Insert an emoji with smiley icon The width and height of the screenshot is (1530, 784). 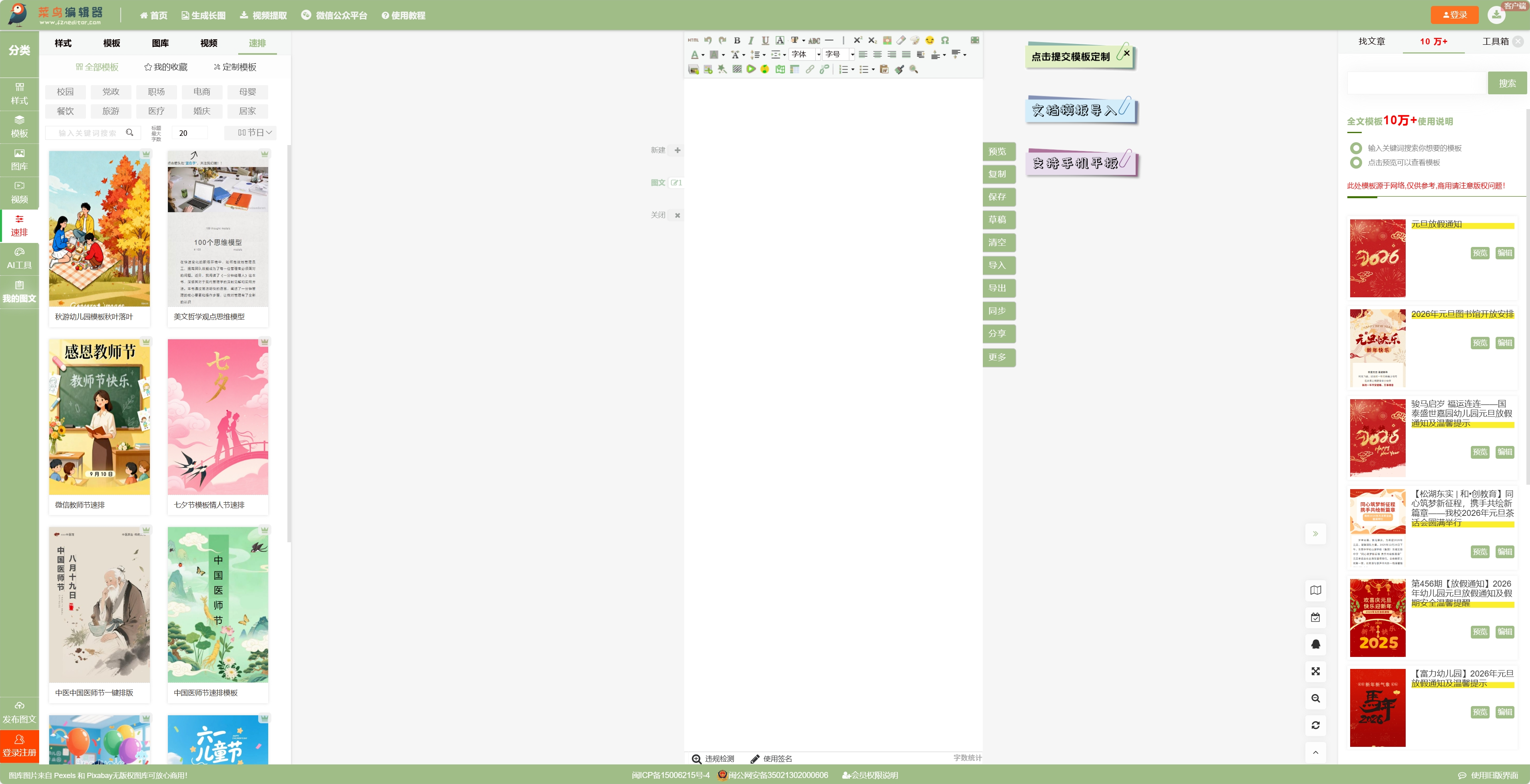coord(930,40)
